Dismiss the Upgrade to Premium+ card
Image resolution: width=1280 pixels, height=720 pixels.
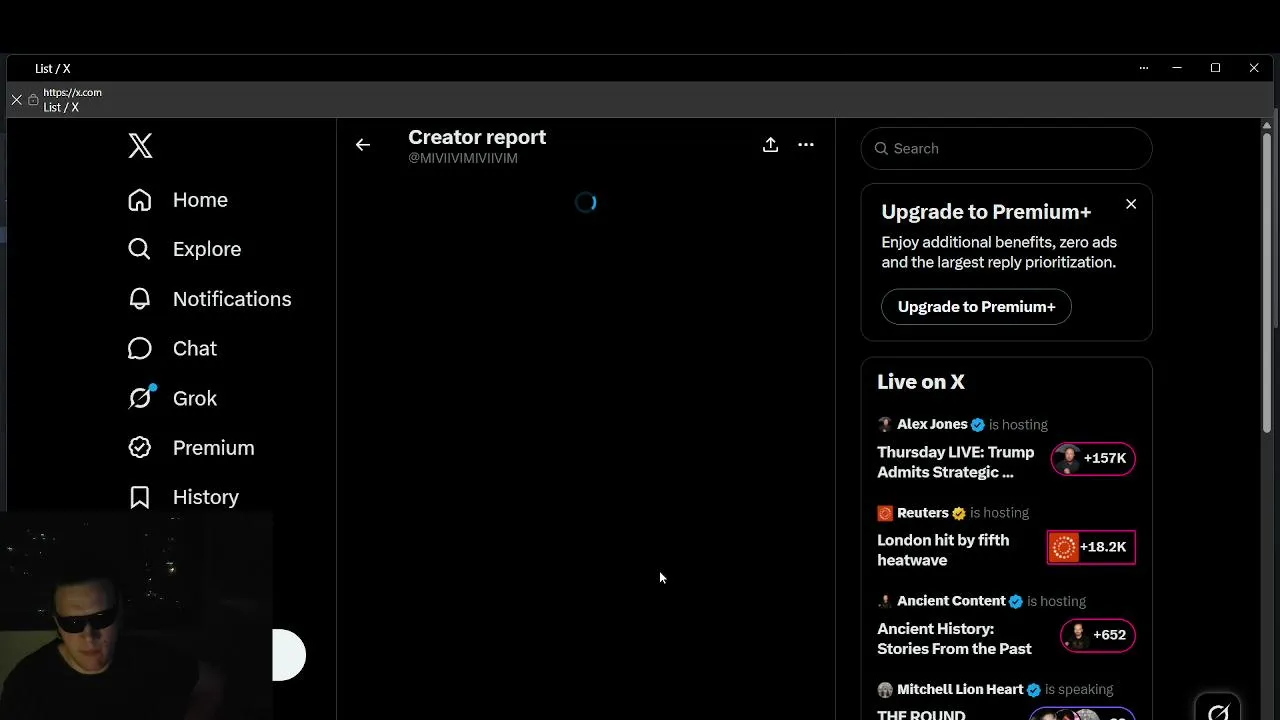1131,204
